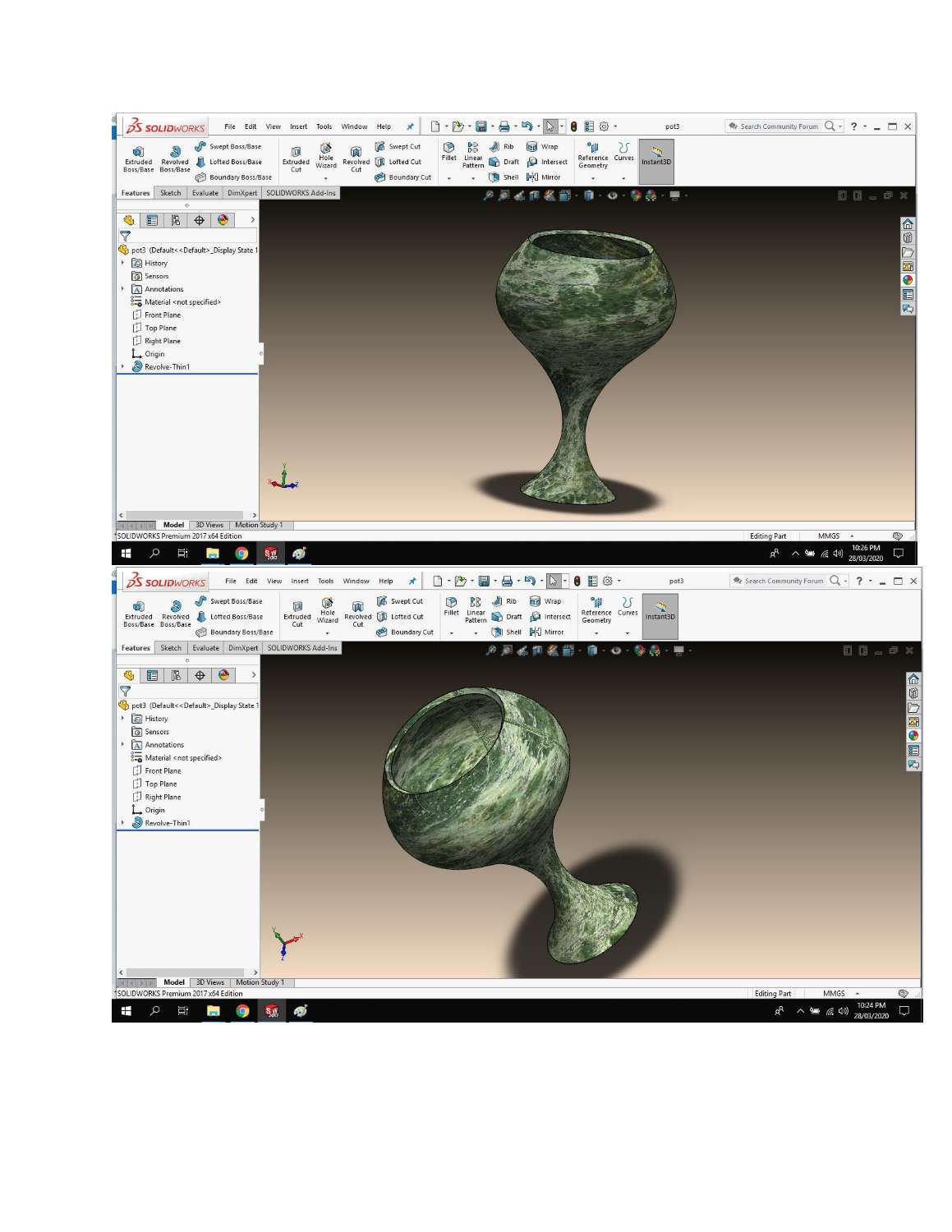
Task: Click Zoom to Fit in upper window viewport
Action: coord(488,195)
